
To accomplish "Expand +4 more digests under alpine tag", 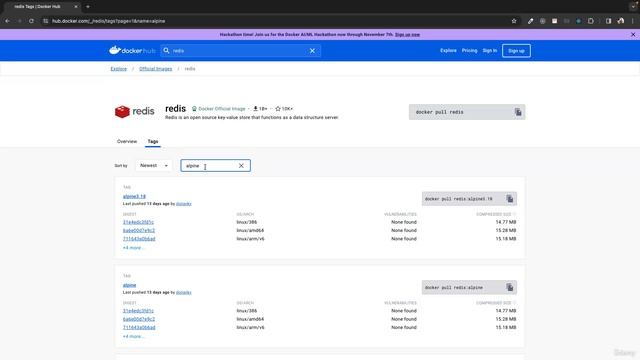I will point(133,336).
